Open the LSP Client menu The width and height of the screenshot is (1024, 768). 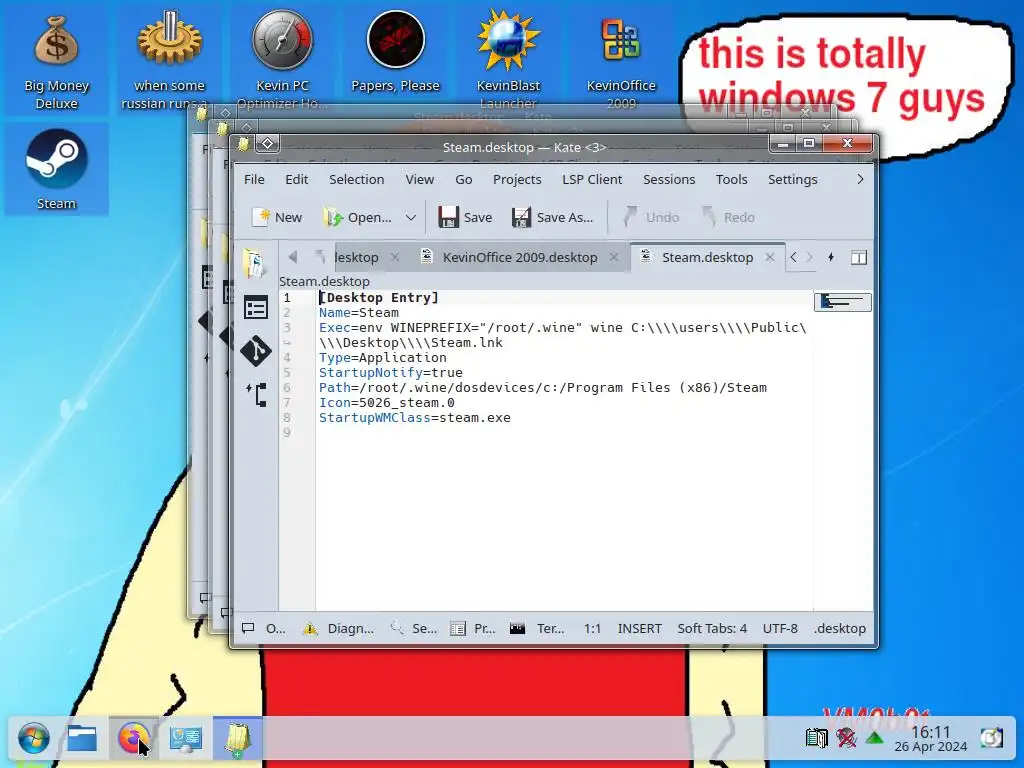tap(592, 180)
